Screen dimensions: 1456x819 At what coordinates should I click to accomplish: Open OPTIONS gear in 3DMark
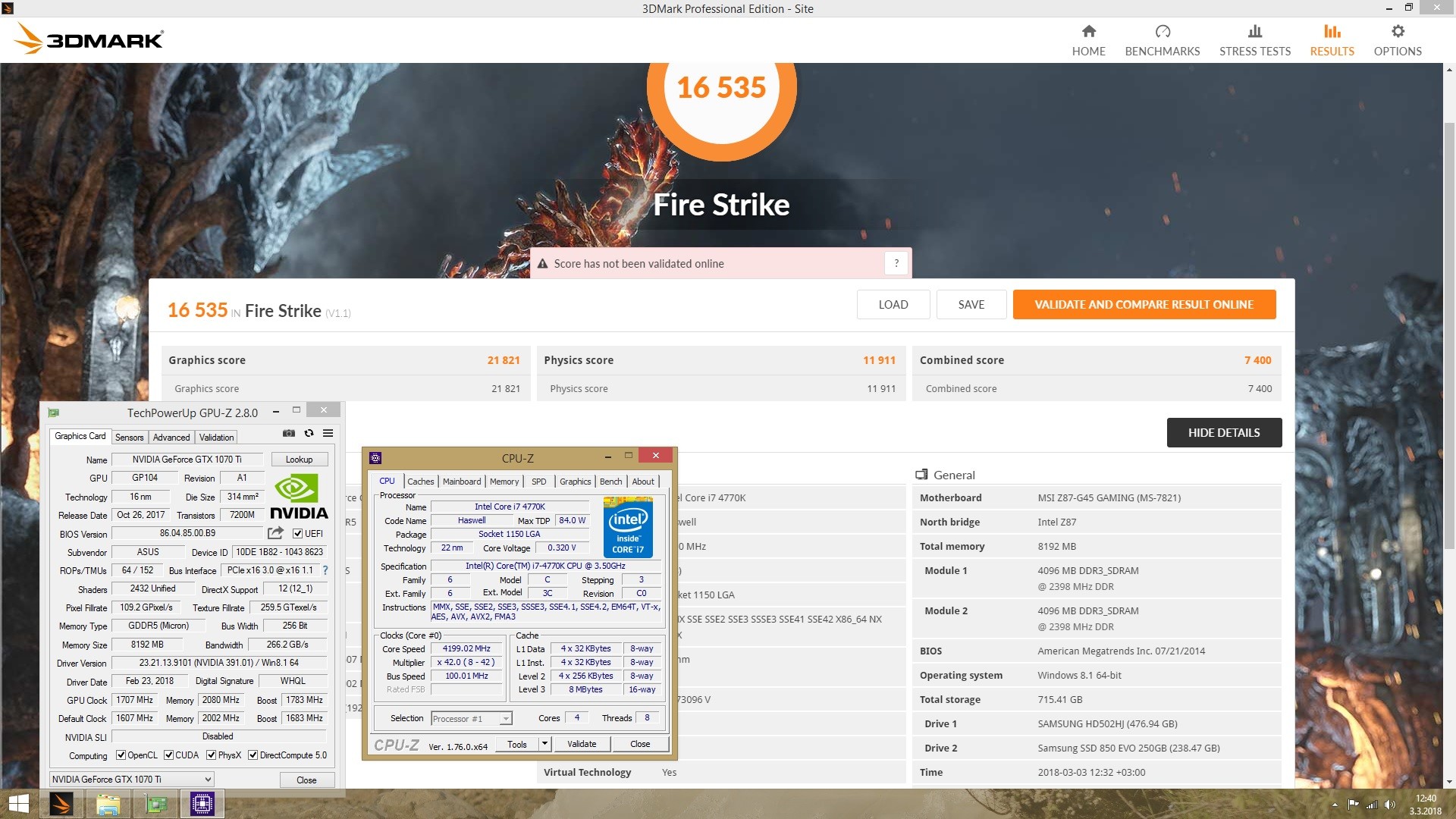click(1398, 41)
